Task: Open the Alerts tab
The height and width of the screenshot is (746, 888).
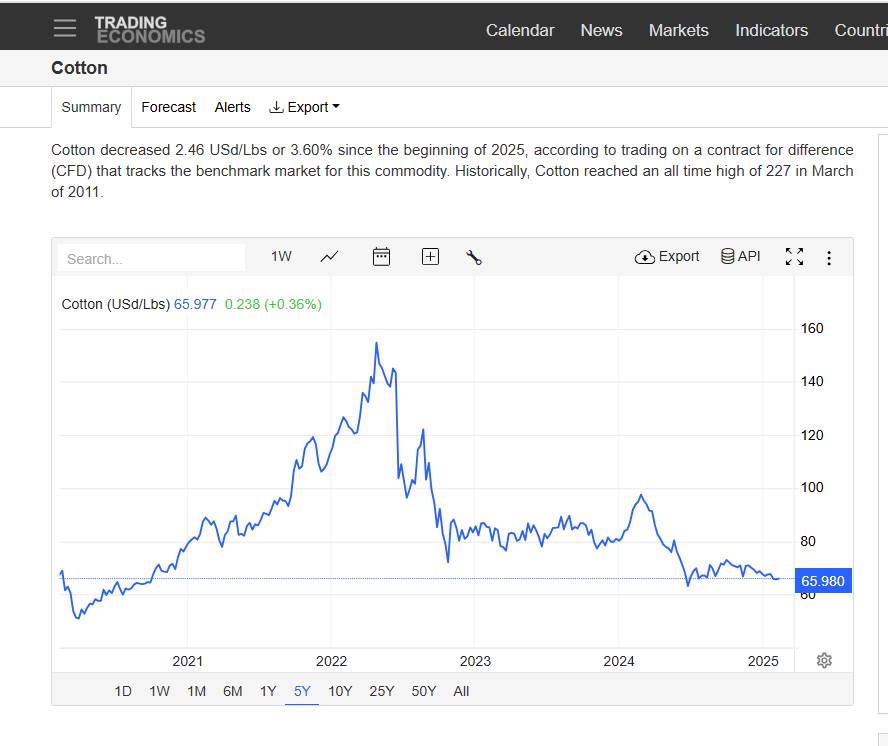Action: (232, 107)
